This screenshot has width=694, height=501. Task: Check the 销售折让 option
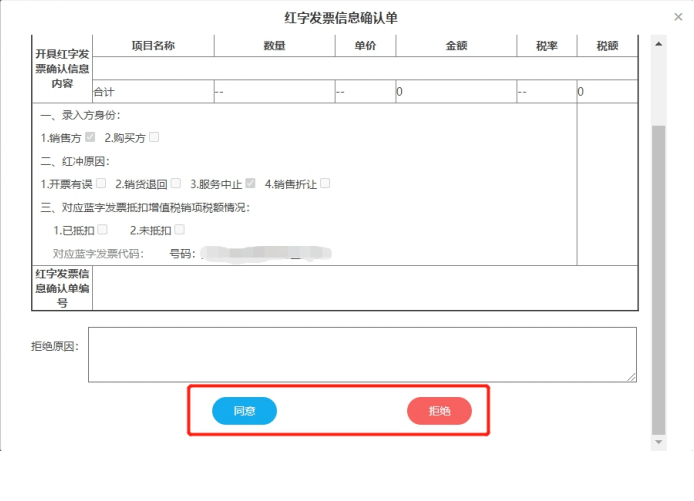click(325, 183)
